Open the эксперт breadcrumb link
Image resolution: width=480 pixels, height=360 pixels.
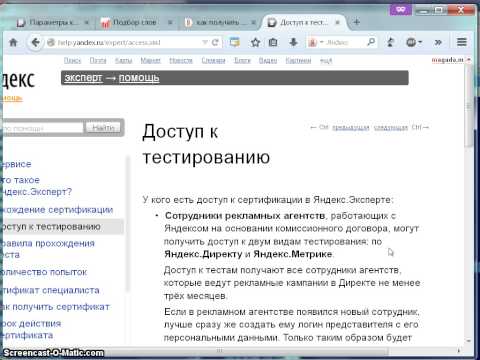pos(83,78)
